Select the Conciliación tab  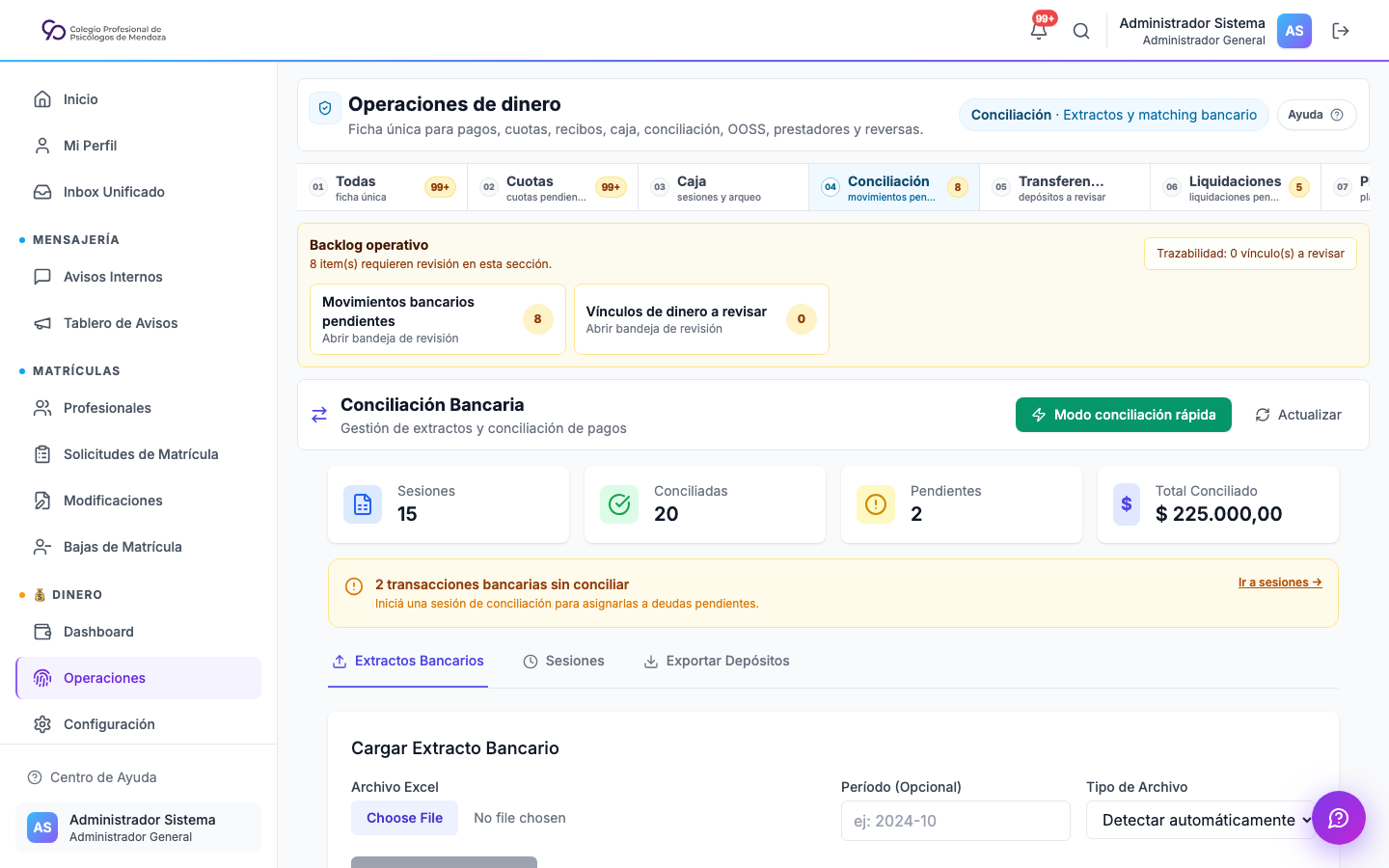(x=894, y=187)
